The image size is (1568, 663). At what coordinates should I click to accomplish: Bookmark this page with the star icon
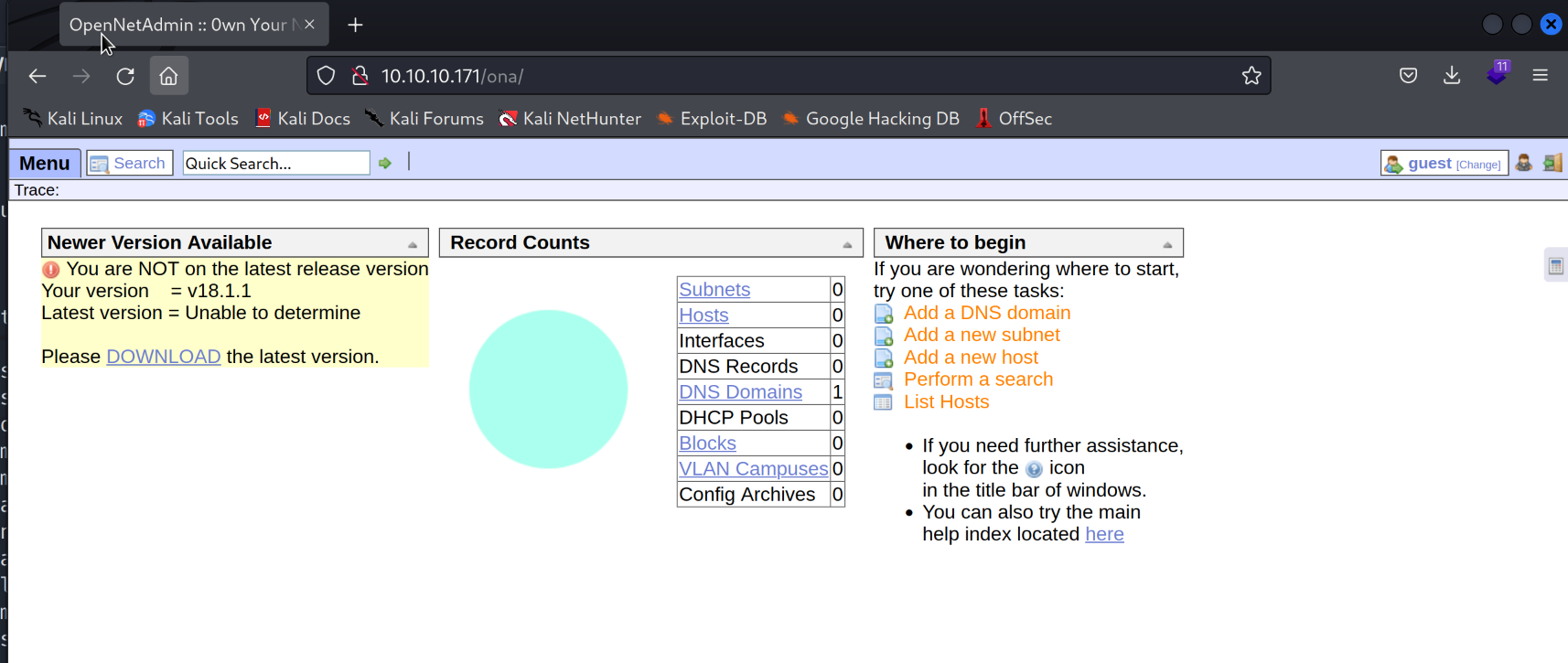(1251, 76)
